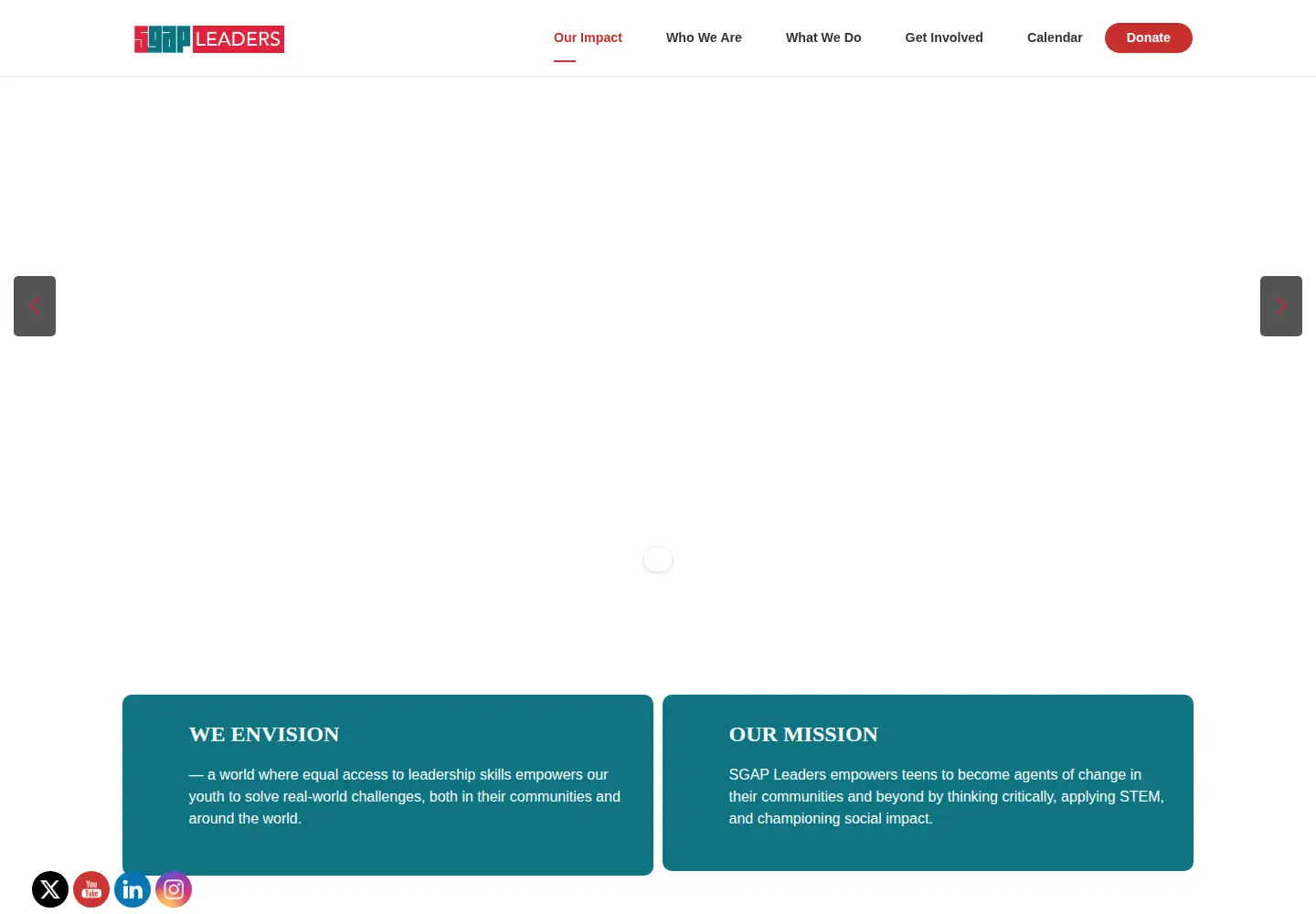Click the OUR MISSION heading
Viewport: 1316px width, 914px height.
click(803, 734)
